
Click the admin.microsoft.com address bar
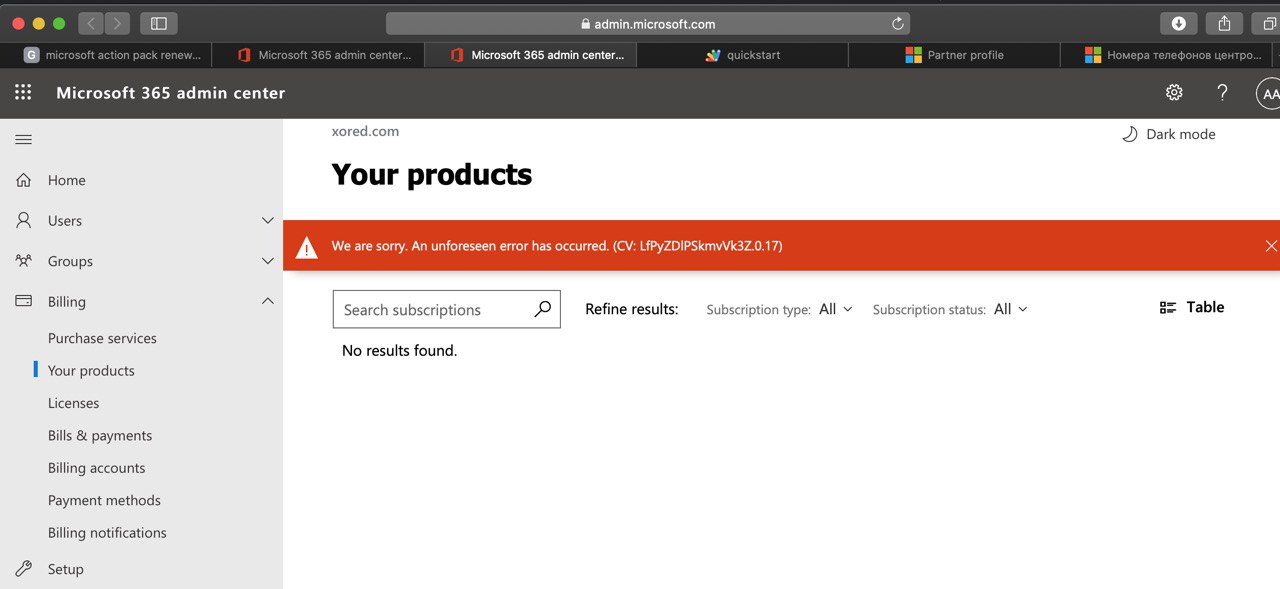647,23
